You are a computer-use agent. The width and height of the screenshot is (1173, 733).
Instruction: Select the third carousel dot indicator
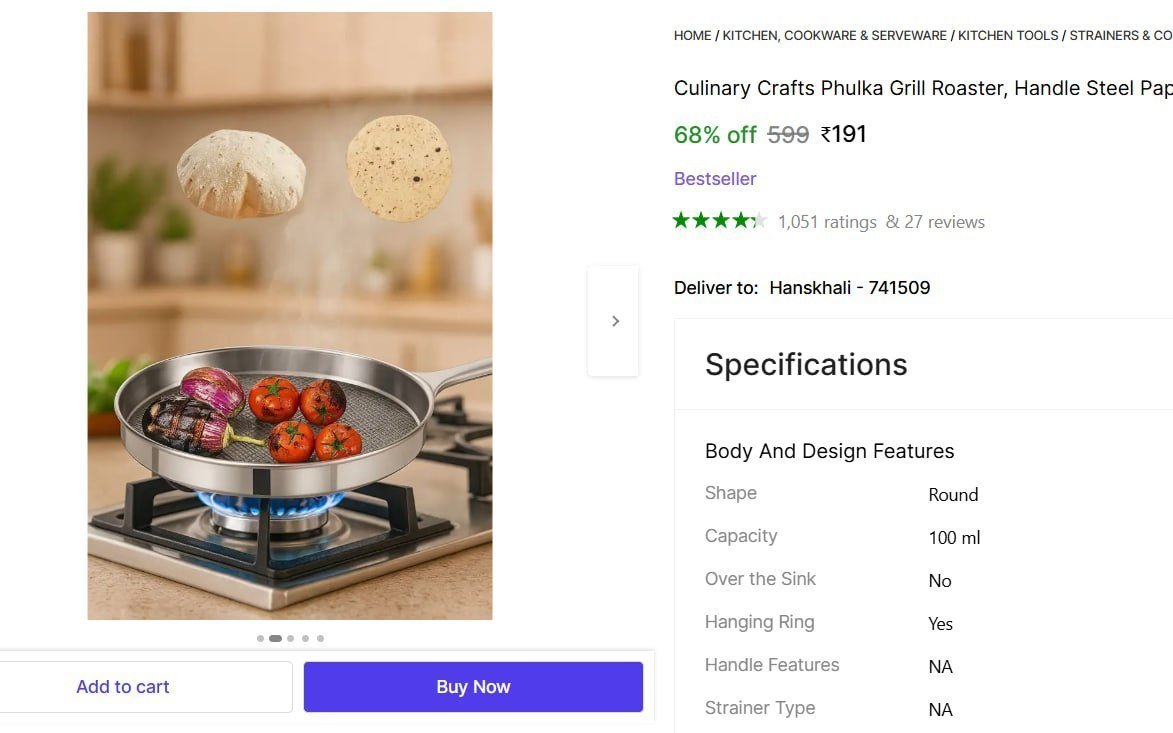(x=290, y=639)
